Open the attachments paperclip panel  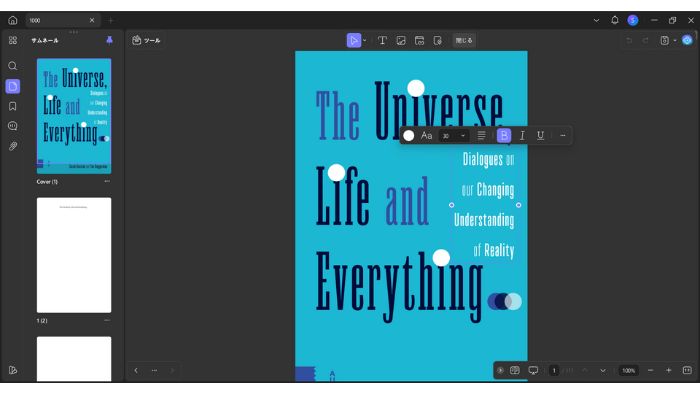click(12, 146)
